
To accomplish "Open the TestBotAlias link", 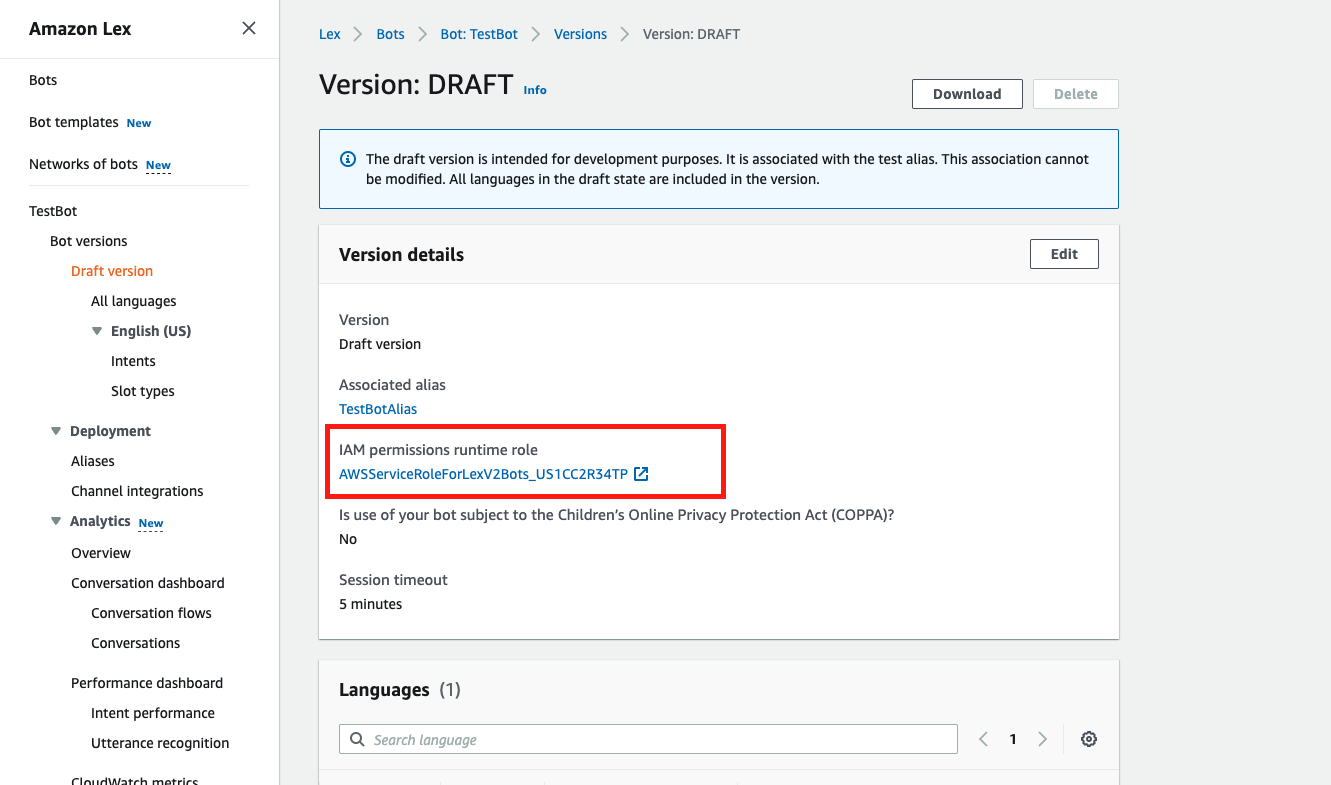I will coord(378,409).
